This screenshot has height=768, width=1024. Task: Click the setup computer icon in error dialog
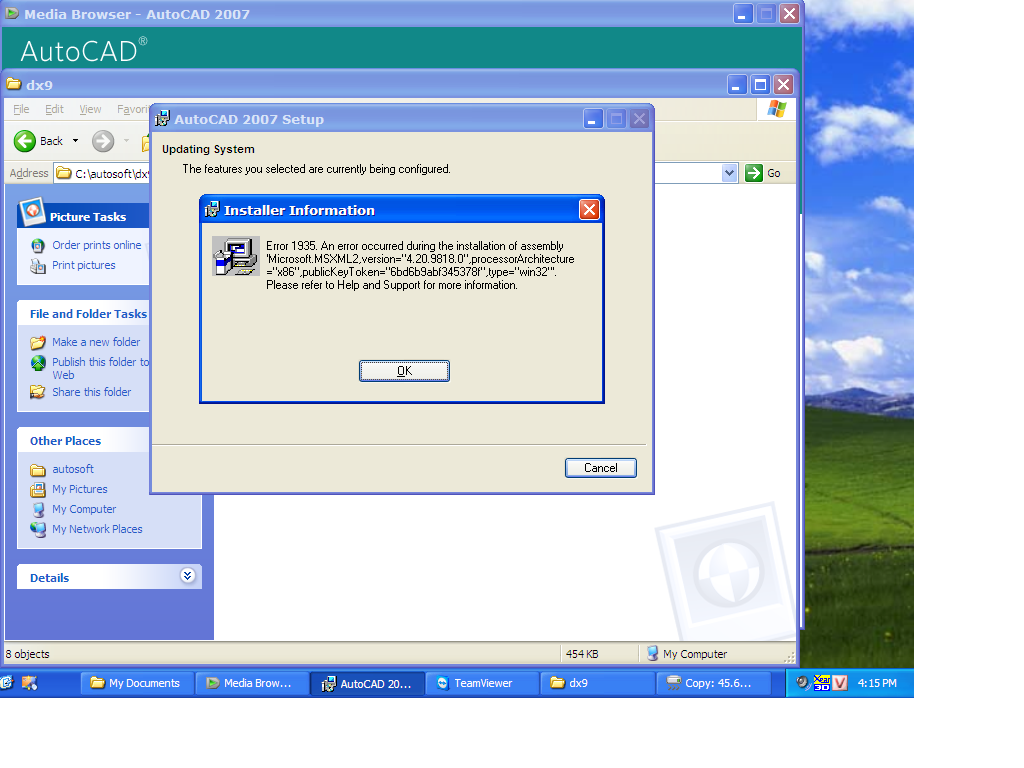(x=236, y=256)
